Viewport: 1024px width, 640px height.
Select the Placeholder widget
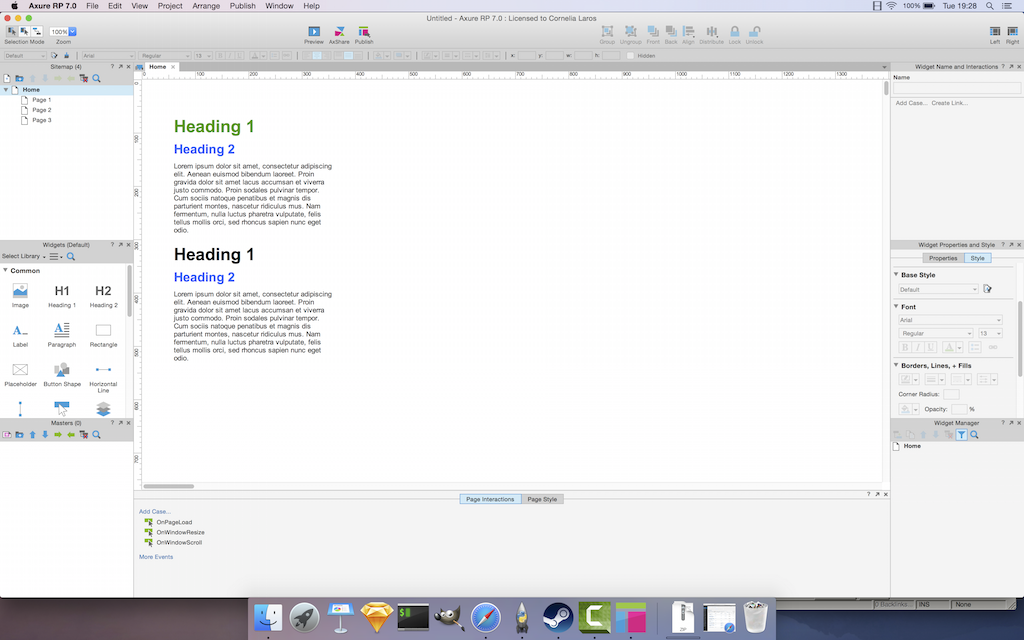point(20,375)
